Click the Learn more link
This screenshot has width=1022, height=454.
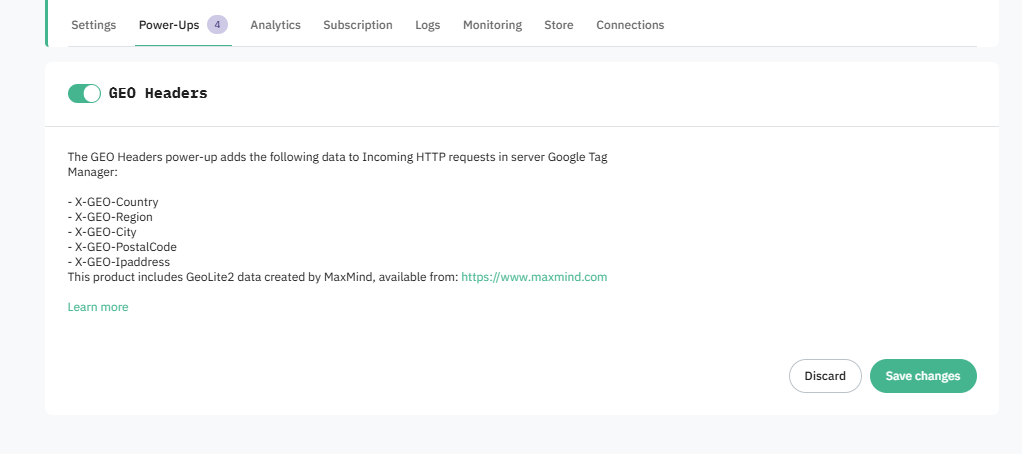point(98,307)
